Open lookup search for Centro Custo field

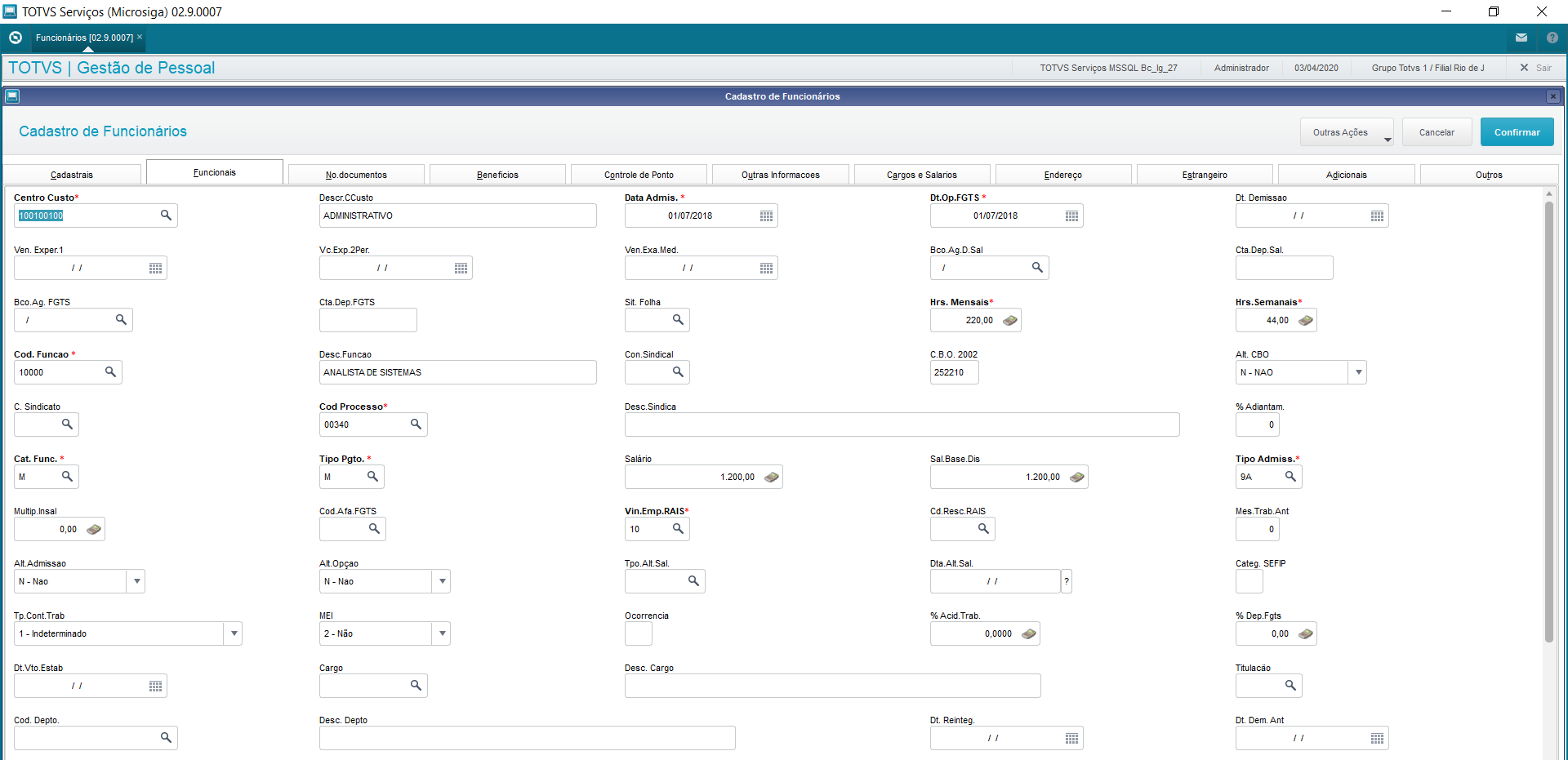click(x=166, y=216)
